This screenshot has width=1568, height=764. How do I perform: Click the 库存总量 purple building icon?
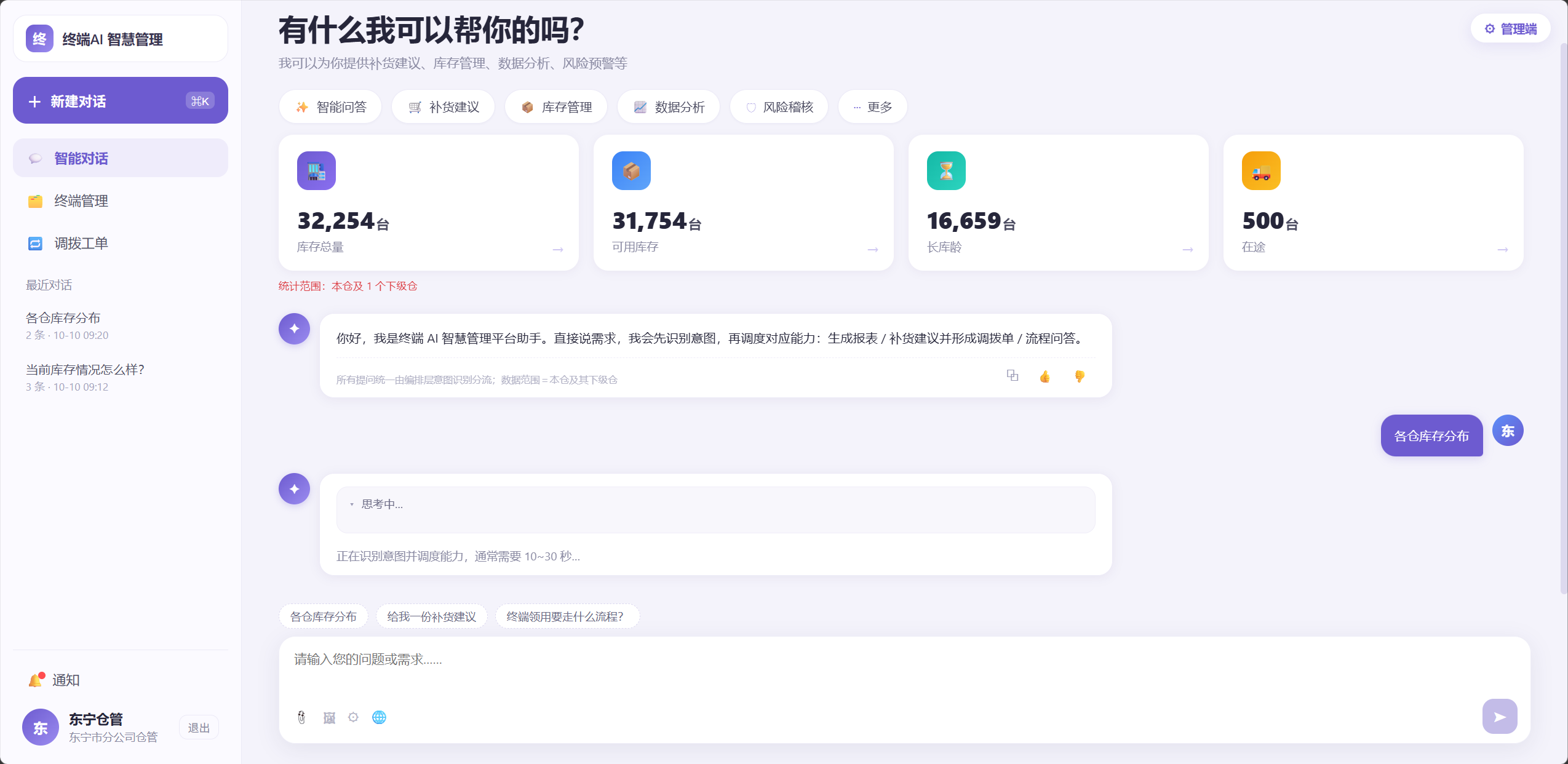click(x=316, y=170)
